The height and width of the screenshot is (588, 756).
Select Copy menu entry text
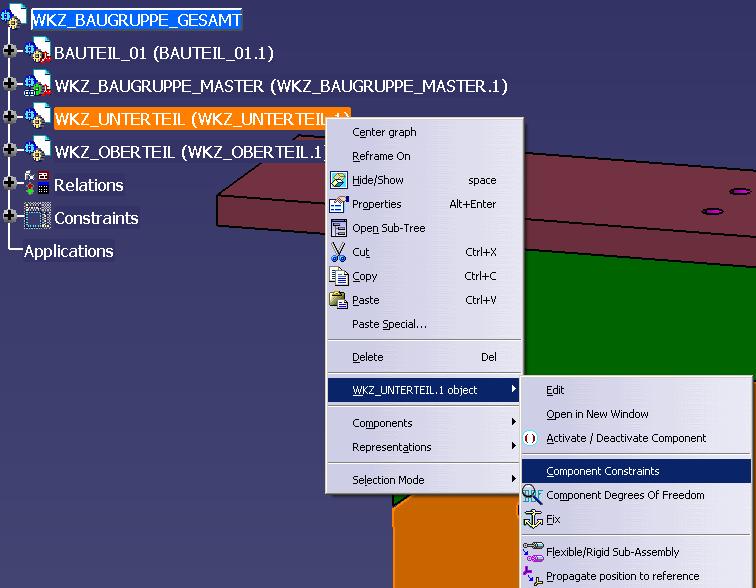(364, 276)
